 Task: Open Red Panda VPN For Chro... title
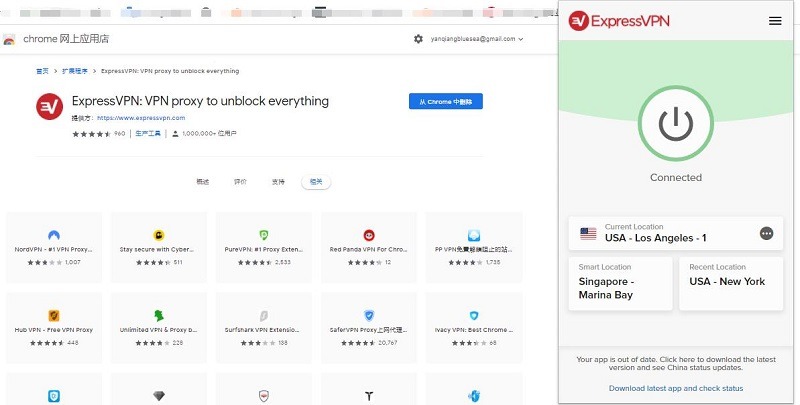point(369,250)
